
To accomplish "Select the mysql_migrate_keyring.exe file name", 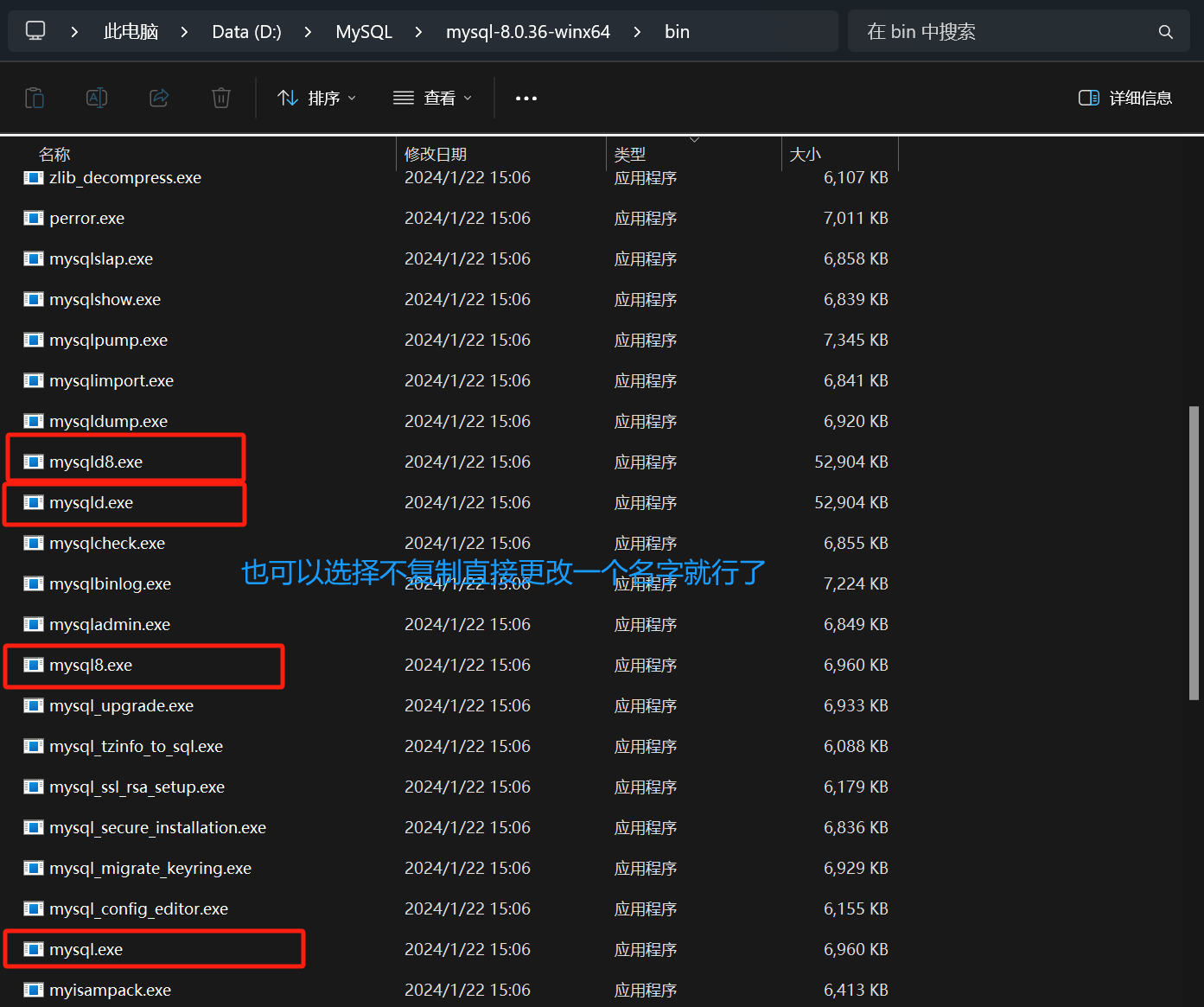I will point(150,869).
